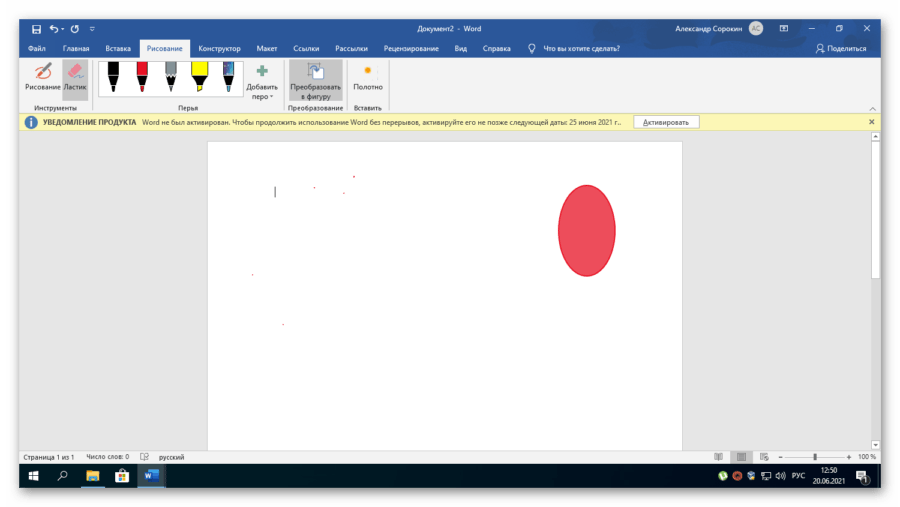Toggle the Рисование drawing tool
The image size is (900, 507).
pos(43,78)
